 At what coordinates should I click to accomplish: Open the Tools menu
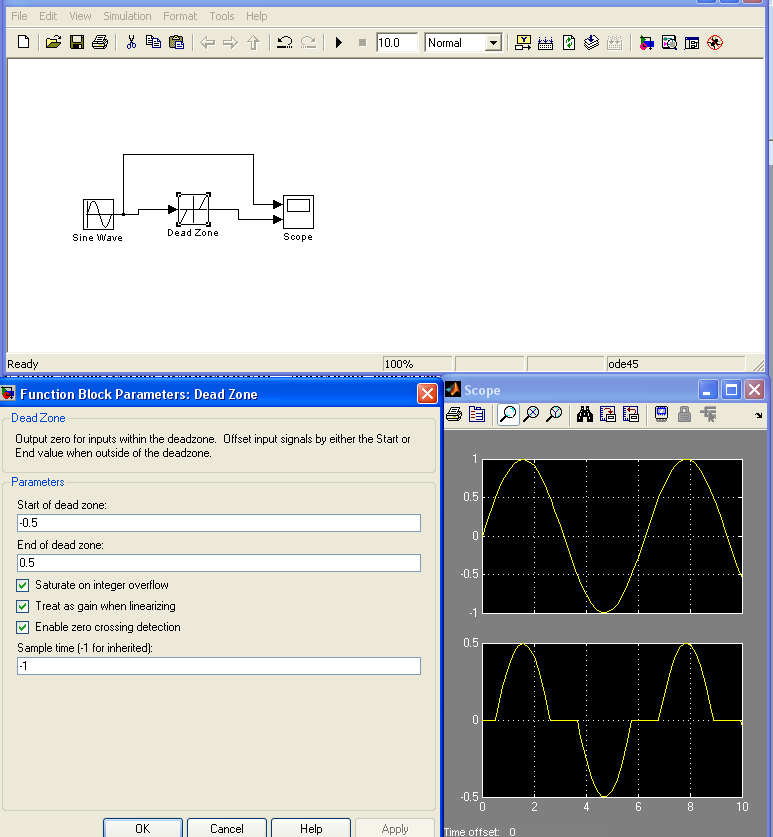[222, 16]
